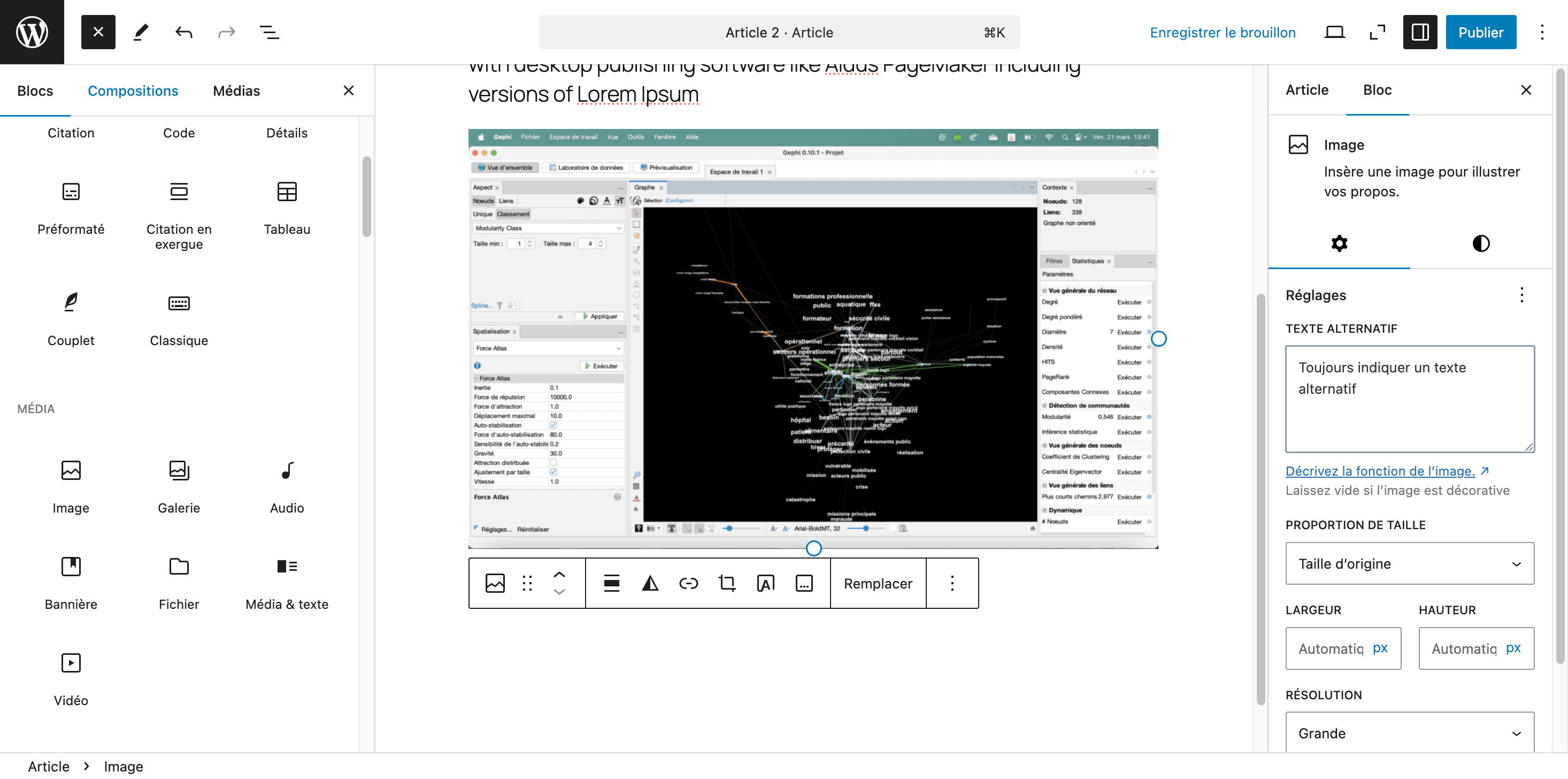The width and height of the screenshot is (1568, 779).
Task: Click the align button in block toolbar
Action: 611,583
